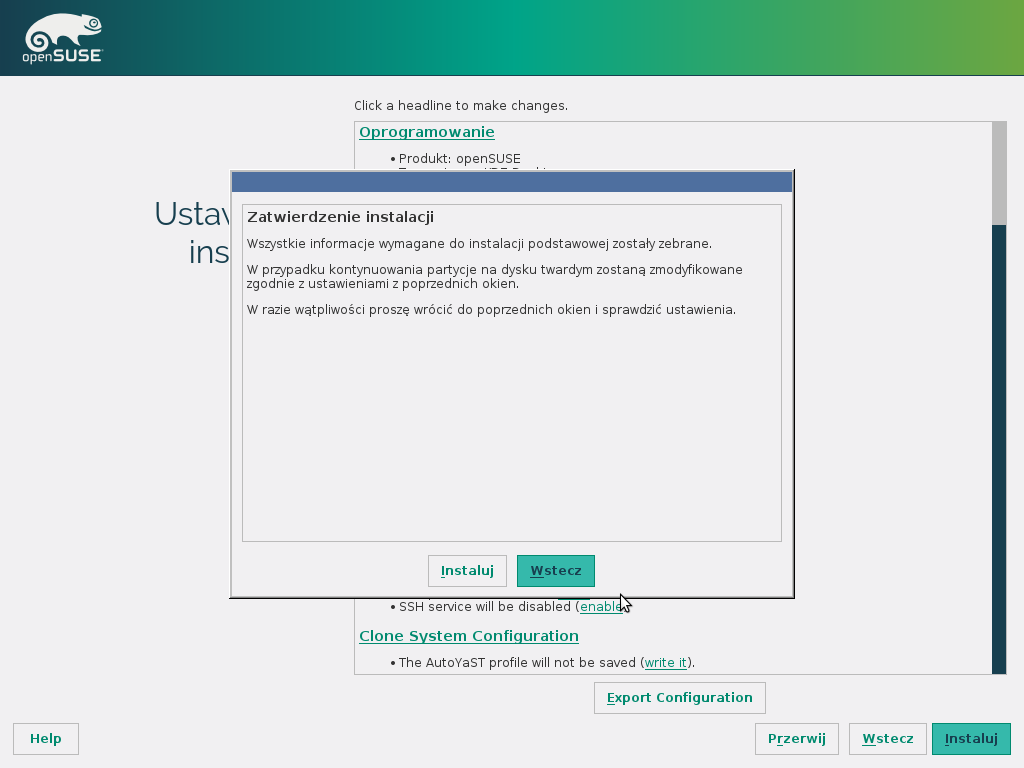Click the AutoYaST 'write it' link

pos(665,662)
